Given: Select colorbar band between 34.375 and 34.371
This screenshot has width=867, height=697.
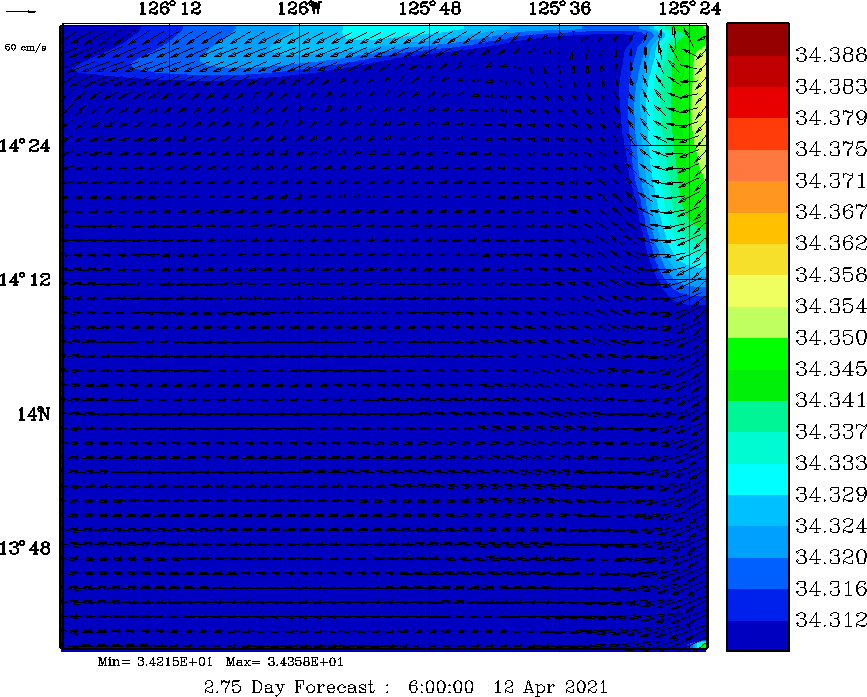Looking at the screenshot, I should 758,165.
